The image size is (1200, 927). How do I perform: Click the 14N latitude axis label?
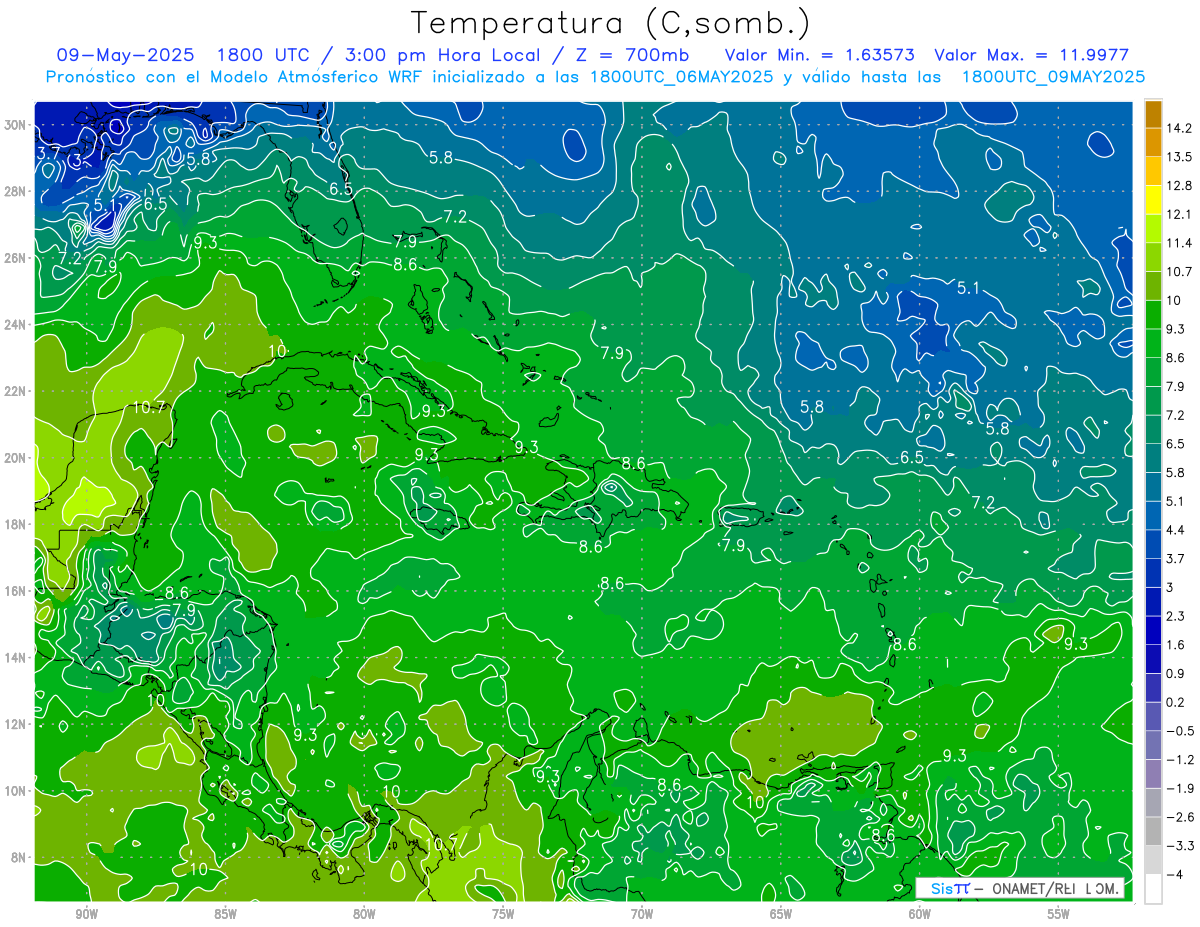click(x=16, y=657)
